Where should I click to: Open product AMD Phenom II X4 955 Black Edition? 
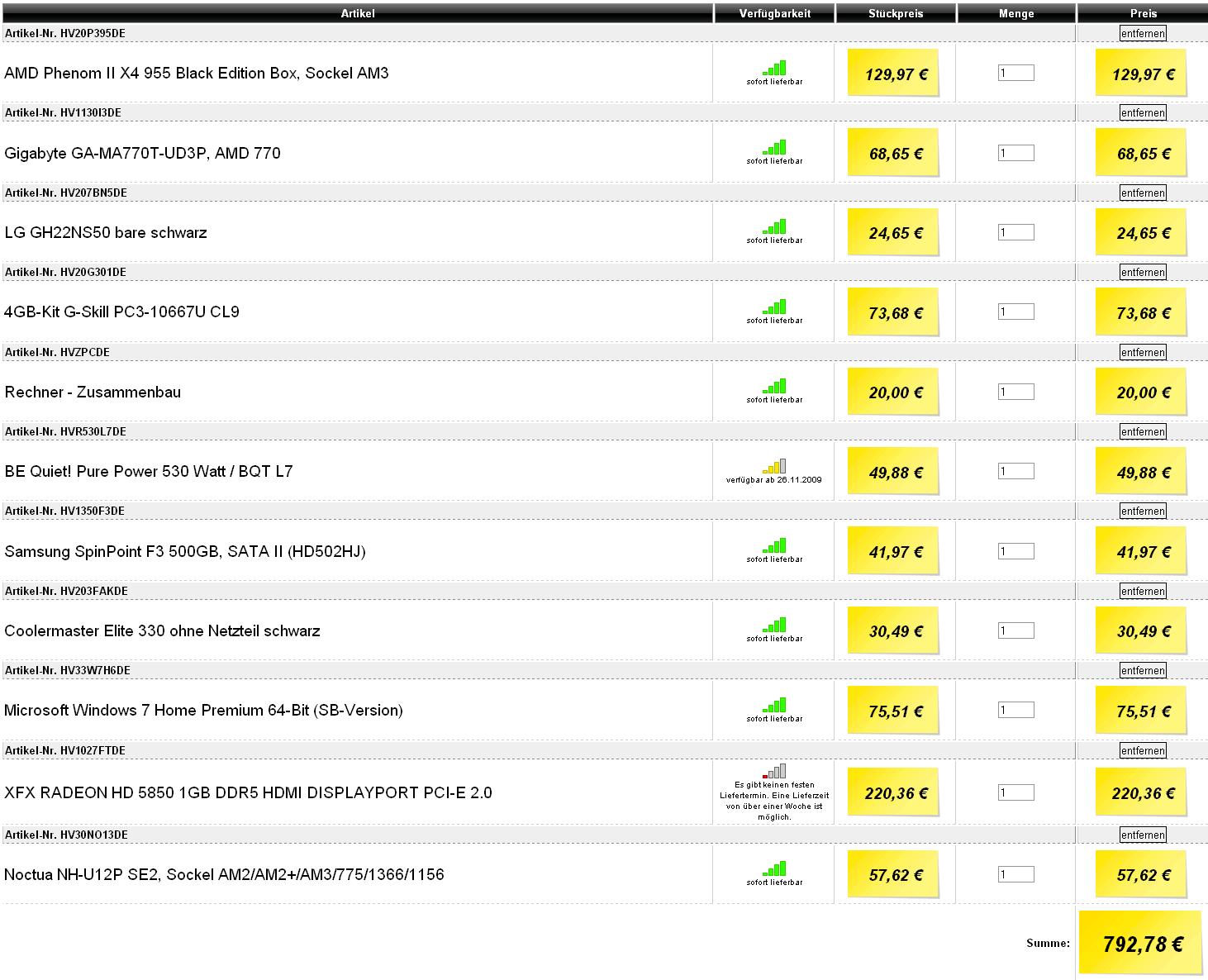197,73
